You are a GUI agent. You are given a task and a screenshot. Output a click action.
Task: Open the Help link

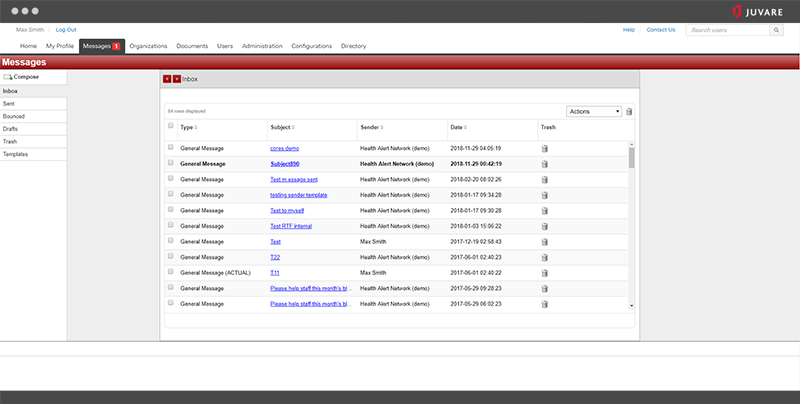[x=629, y=30]
